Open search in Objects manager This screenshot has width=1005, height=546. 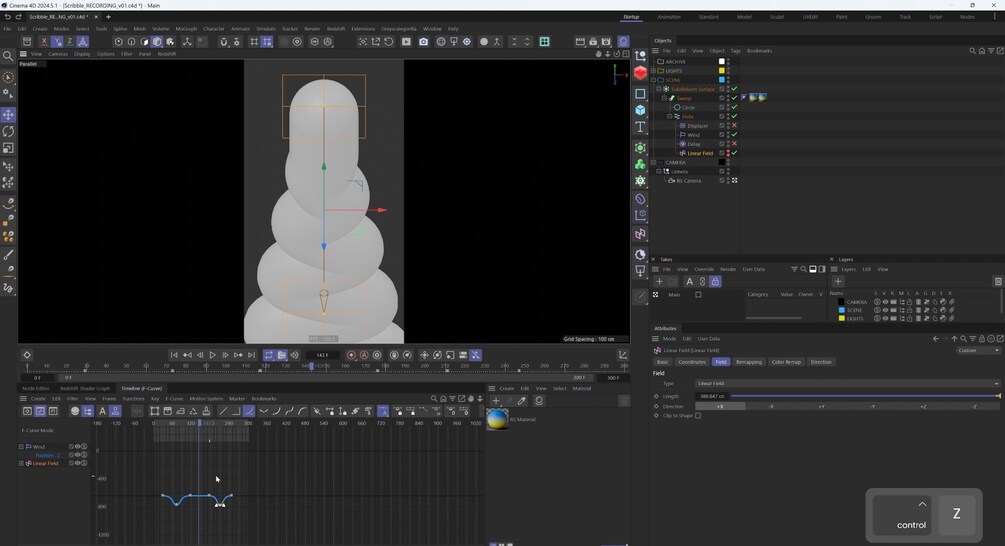[972, 51]
